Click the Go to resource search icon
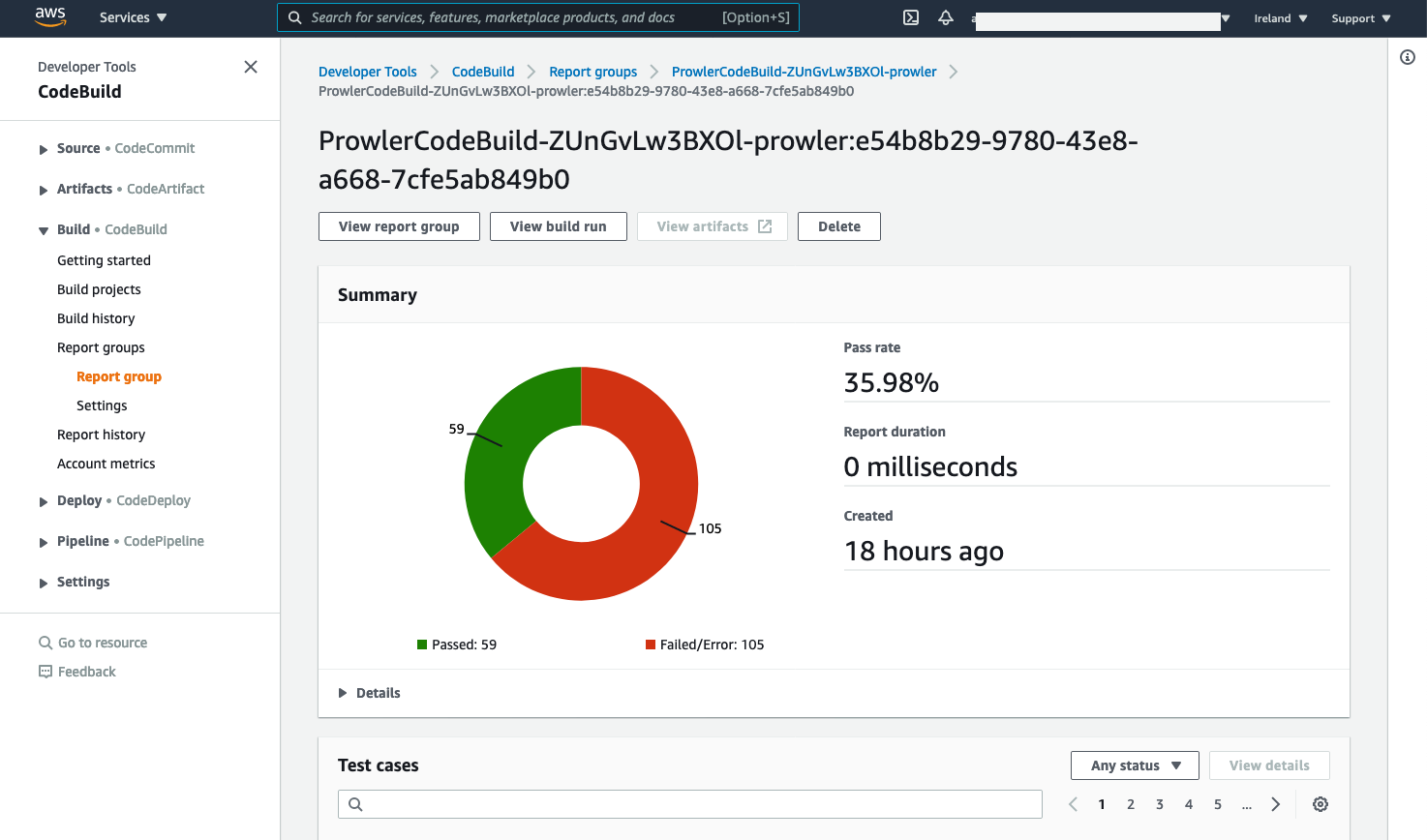1427x840 pixels. (x=46, y=643)
